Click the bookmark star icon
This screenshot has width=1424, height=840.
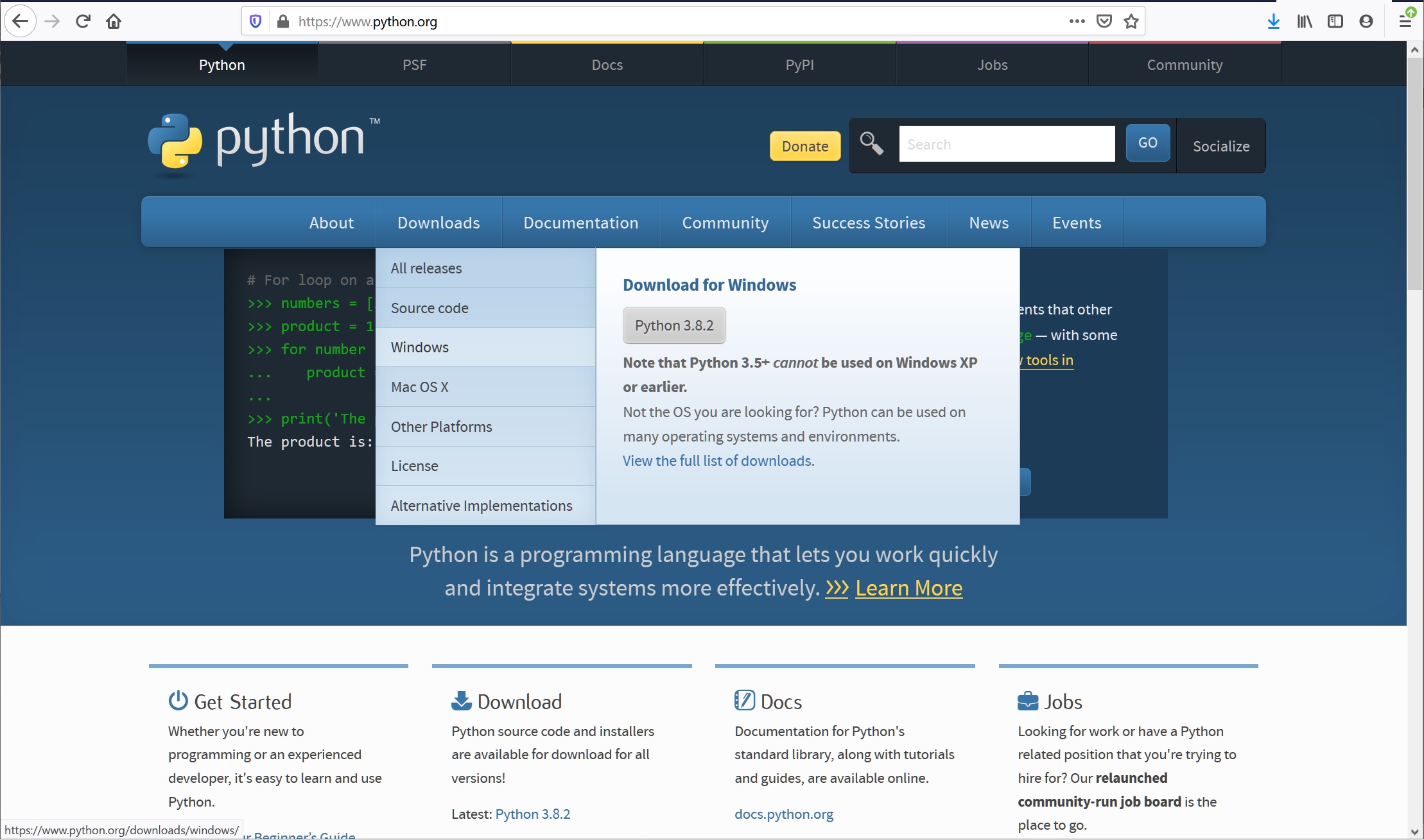click(x=1131, y=20)
